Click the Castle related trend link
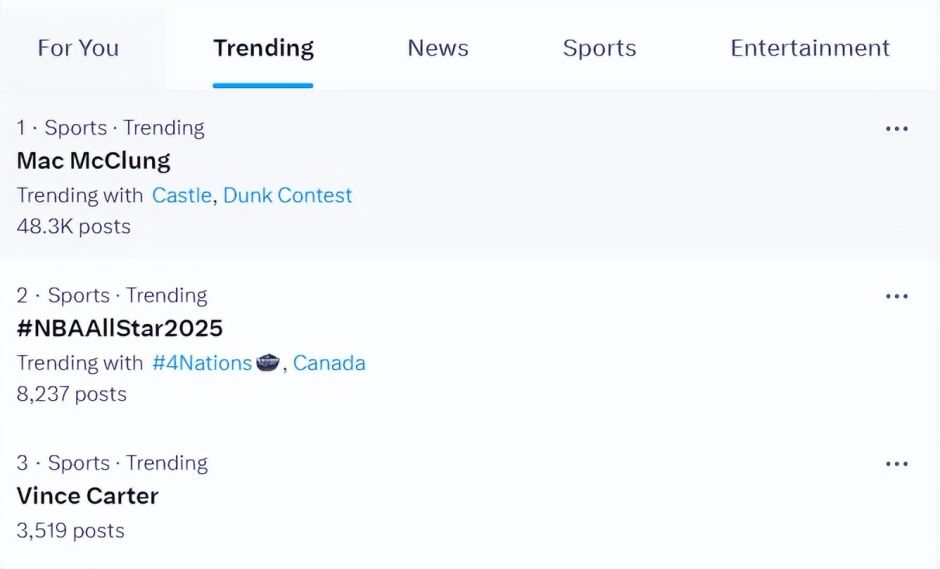 coord(181,195)
